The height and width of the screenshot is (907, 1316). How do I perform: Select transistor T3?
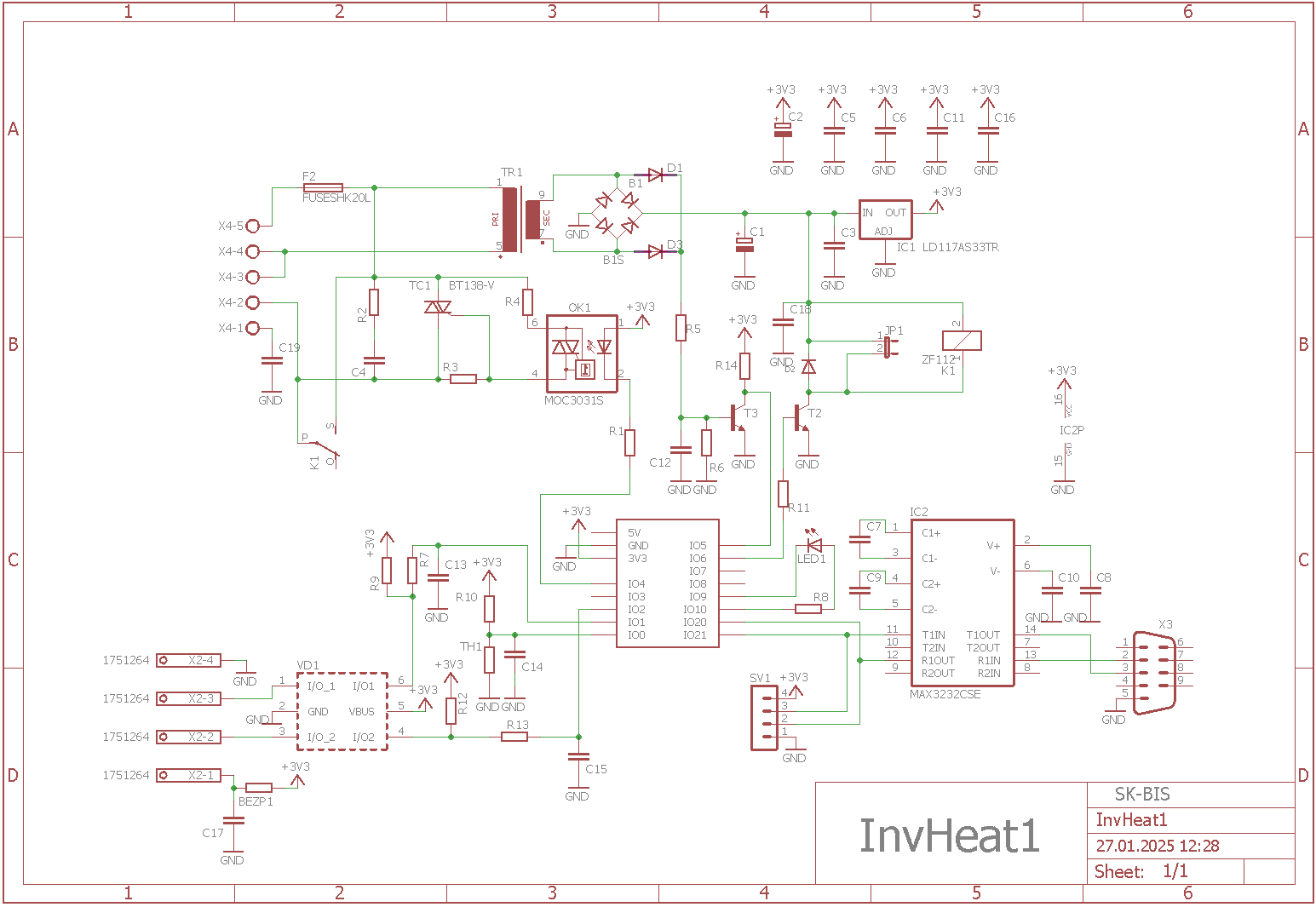pyautogui.click(x=737, y=417)
